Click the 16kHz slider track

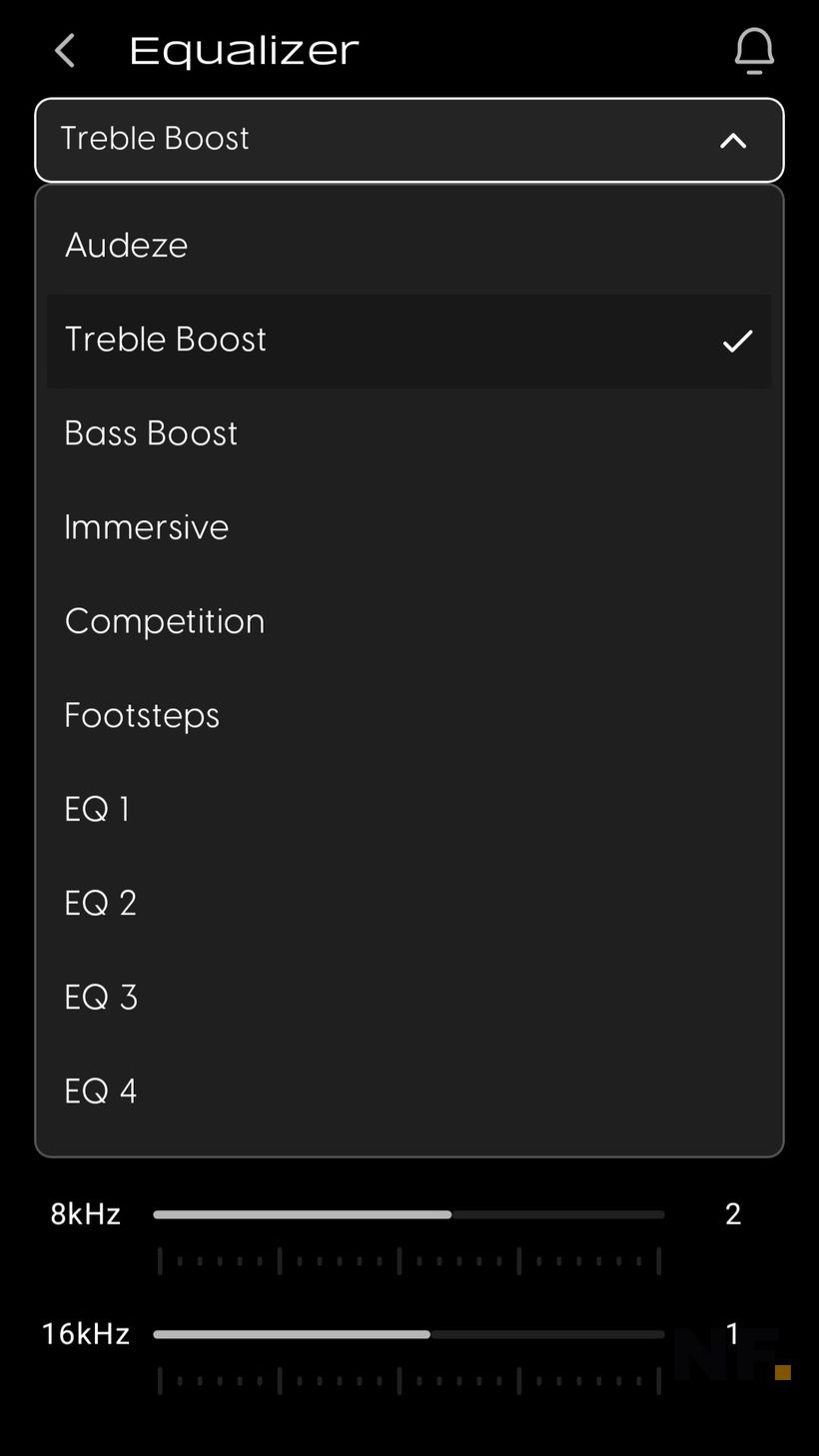[x=409, y=1334]
